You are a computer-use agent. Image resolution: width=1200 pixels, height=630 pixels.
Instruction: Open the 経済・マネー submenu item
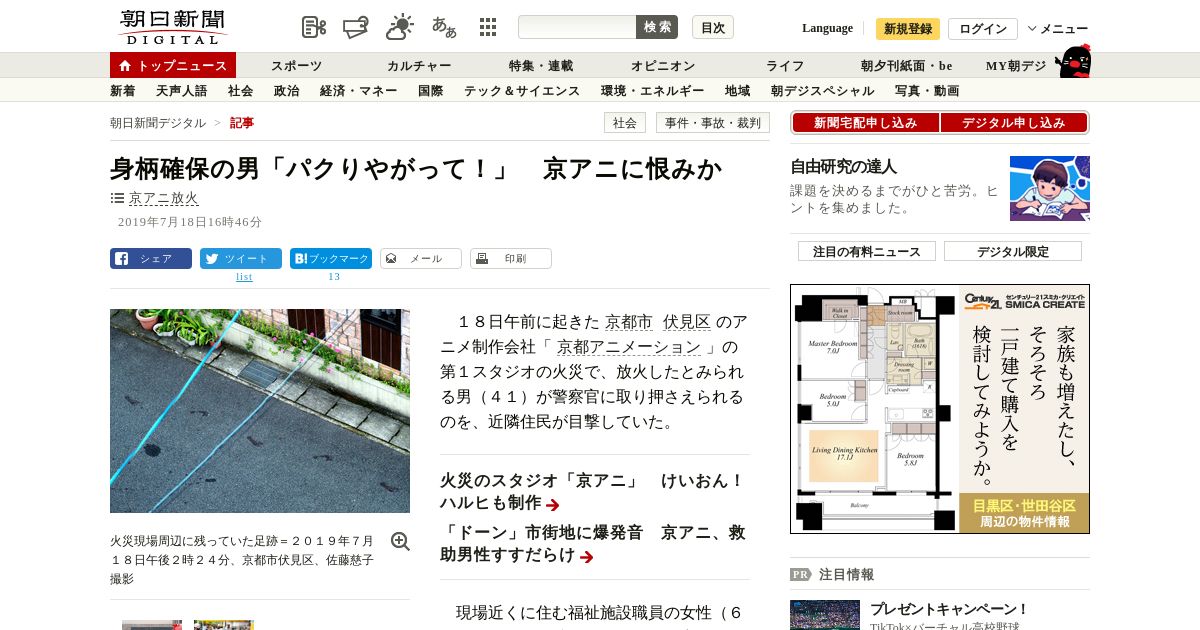tap(359, 90)
